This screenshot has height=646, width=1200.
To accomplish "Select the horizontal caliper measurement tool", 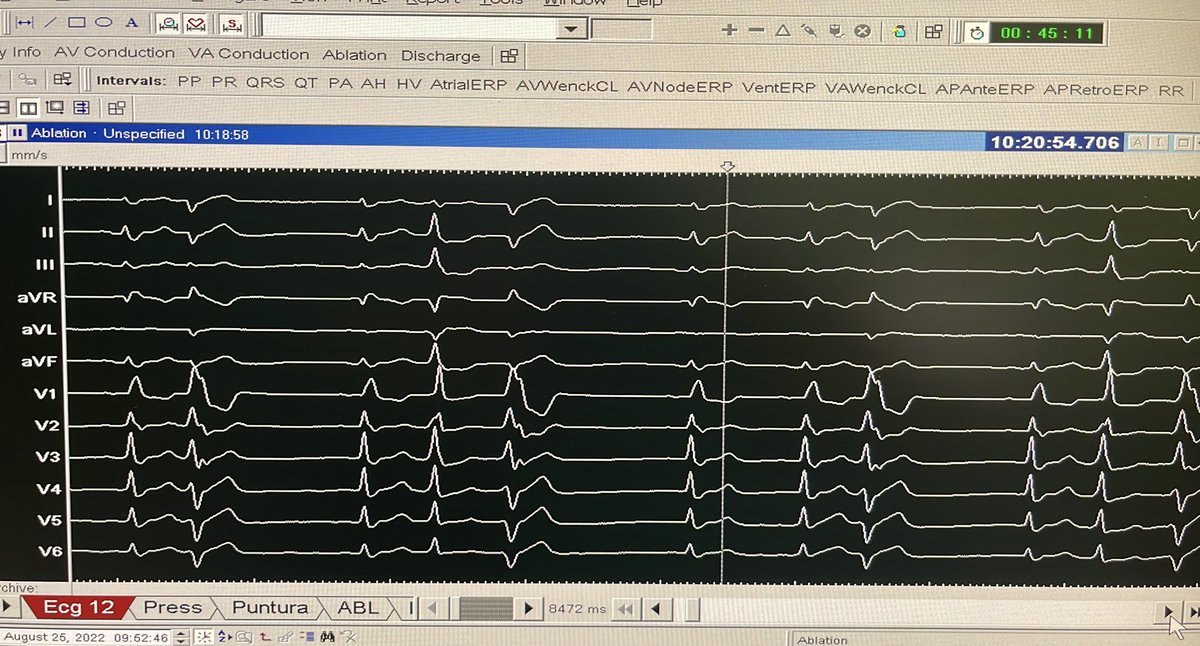I will tap(23, 22).
